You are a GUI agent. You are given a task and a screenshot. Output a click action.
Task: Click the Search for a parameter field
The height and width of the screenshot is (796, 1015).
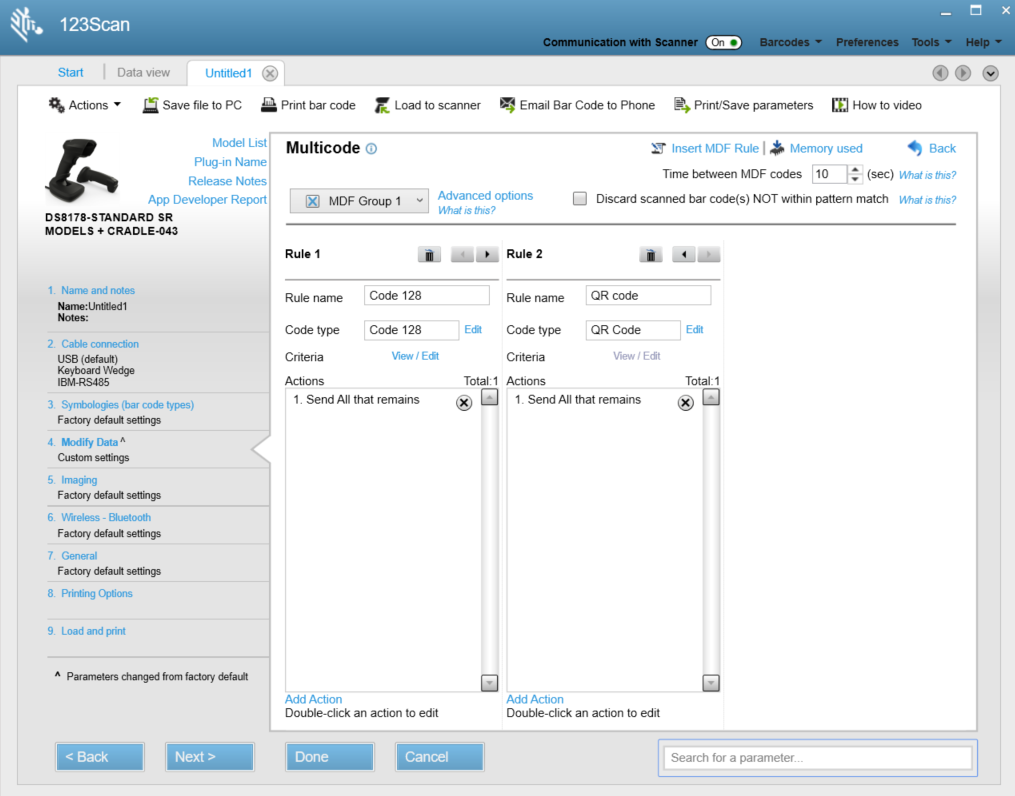818,758
